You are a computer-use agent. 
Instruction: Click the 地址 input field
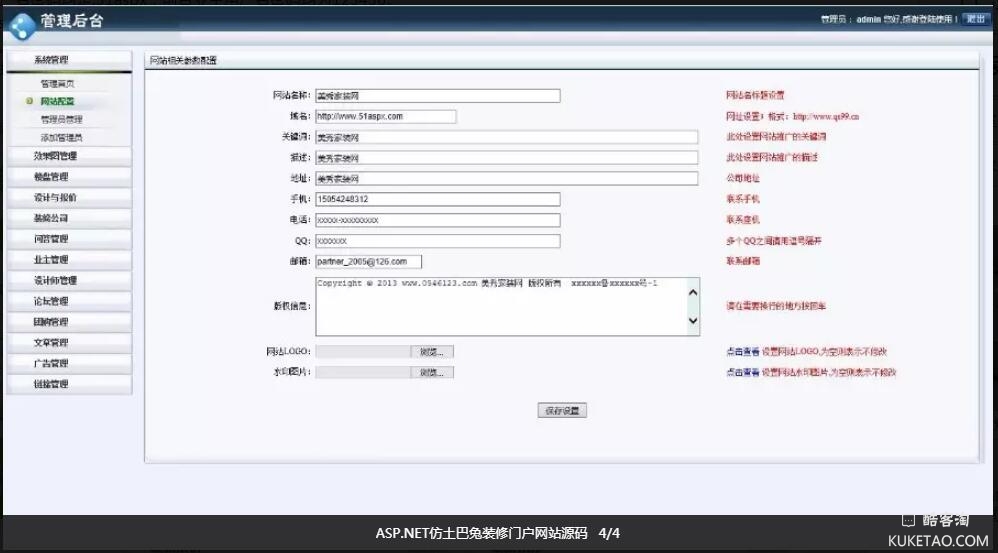pyautogui.click(x=507, y=179)
